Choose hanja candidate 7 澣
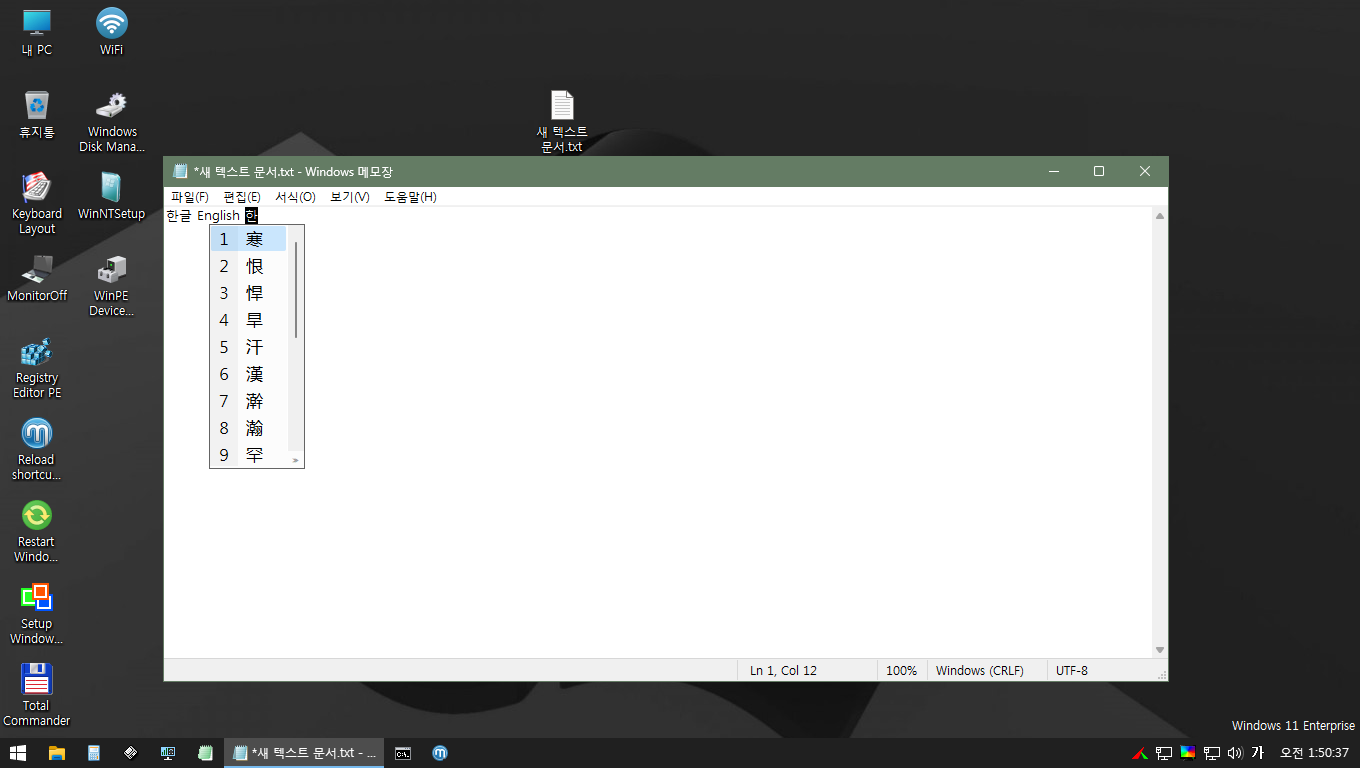Screen dimensions: 1360x768 coord(248,401)
